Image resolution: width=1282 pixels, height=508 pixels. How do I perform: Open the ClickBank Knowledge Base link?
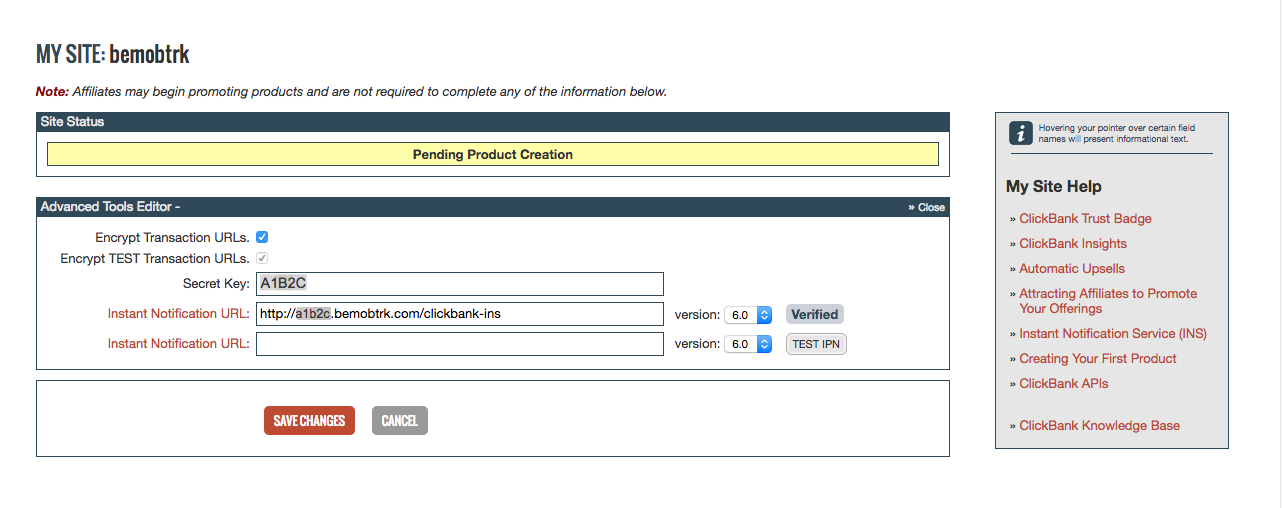pyautogui.click(x=1100, y=425)
